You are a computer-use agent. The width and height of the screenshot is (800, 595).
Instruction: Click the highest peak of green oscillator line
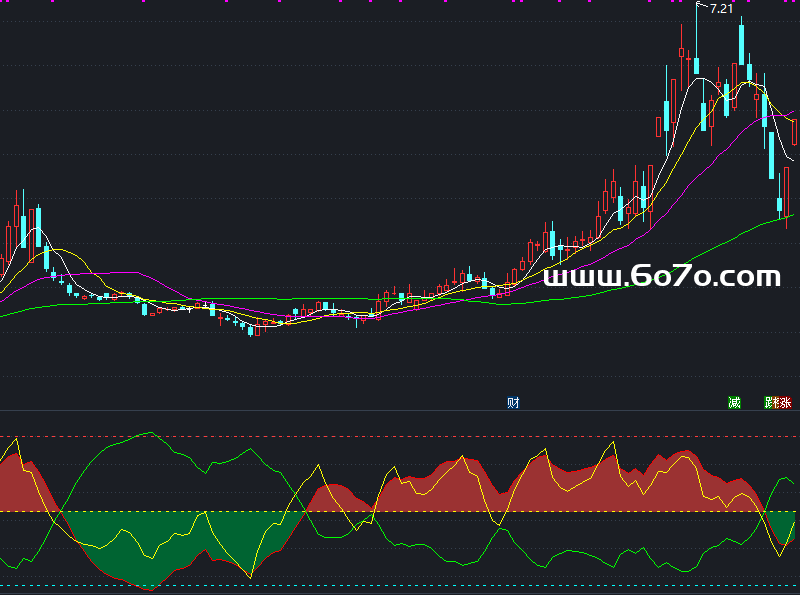[x=150, y=433]
